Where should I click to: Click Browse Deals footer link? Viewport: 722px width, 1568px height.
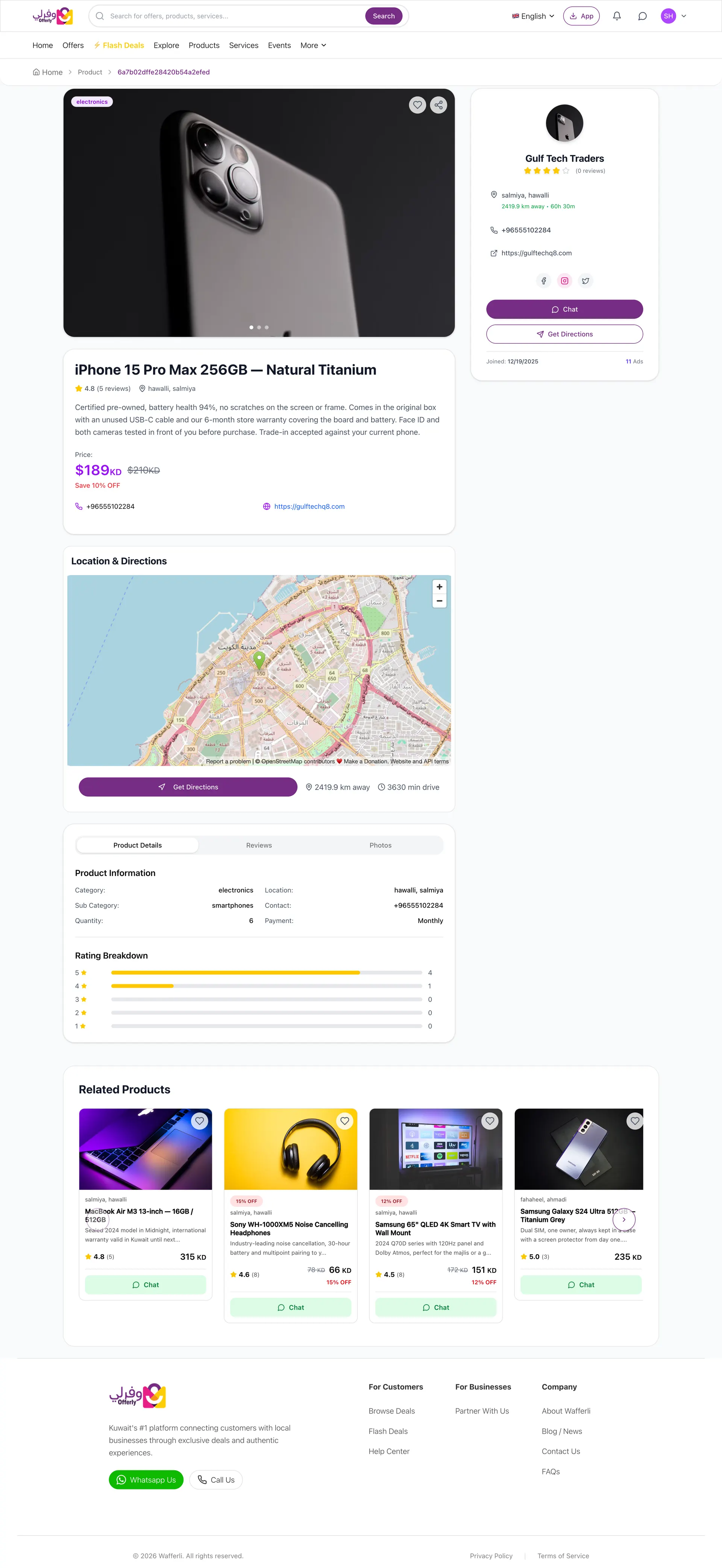[x=391, y=1411]
